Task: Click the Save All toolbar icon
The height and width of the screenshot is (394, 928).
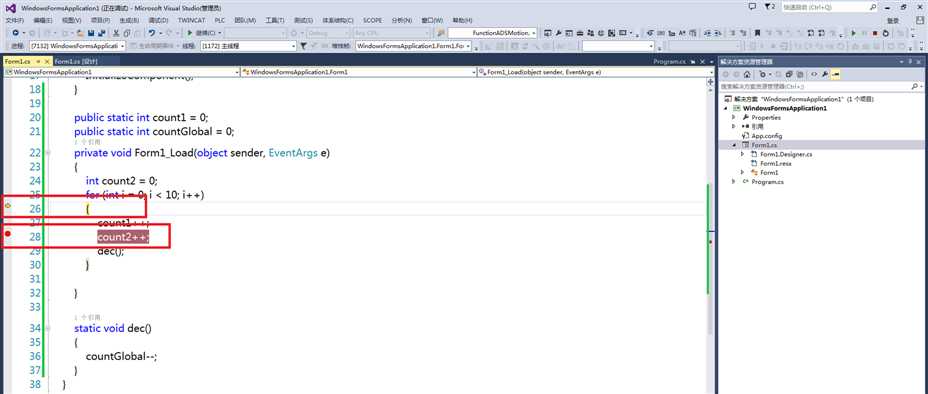Action: click(x=101, y=33)
